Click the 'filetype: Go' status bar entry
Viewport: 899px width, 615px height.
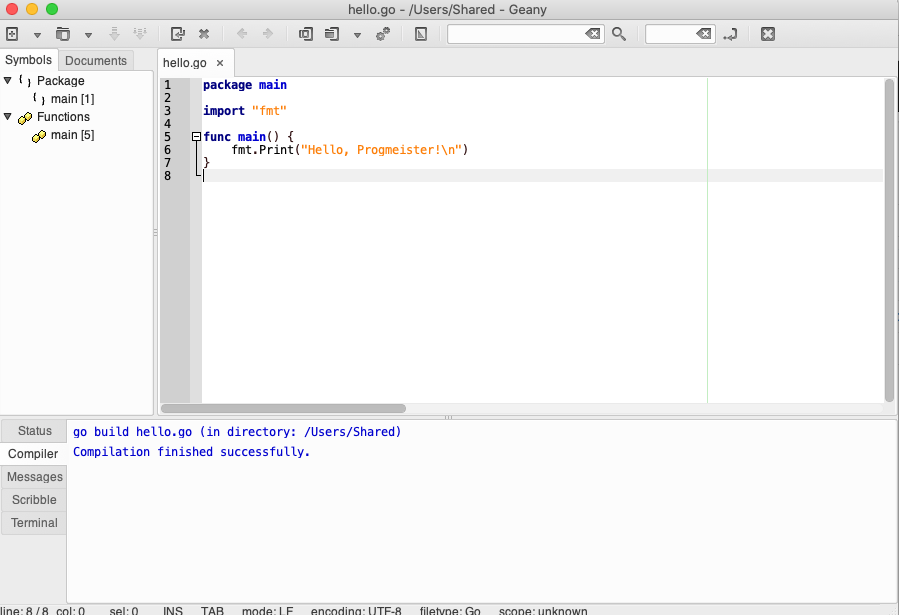pyautogui.click(x=450, y=611)
